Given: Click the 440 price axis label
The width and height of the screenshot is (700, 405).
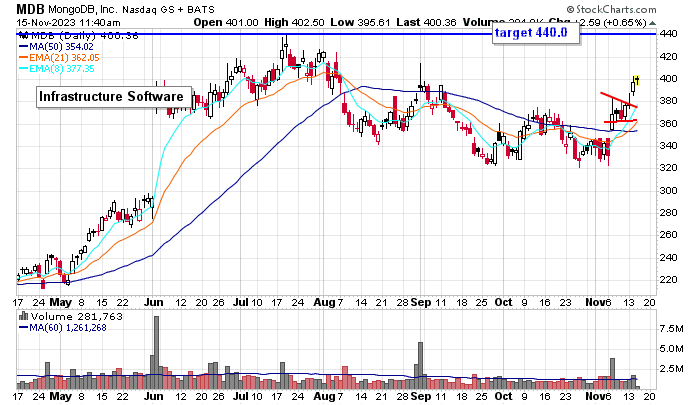Looking at the screenshot, I should (x=669, y=33).
